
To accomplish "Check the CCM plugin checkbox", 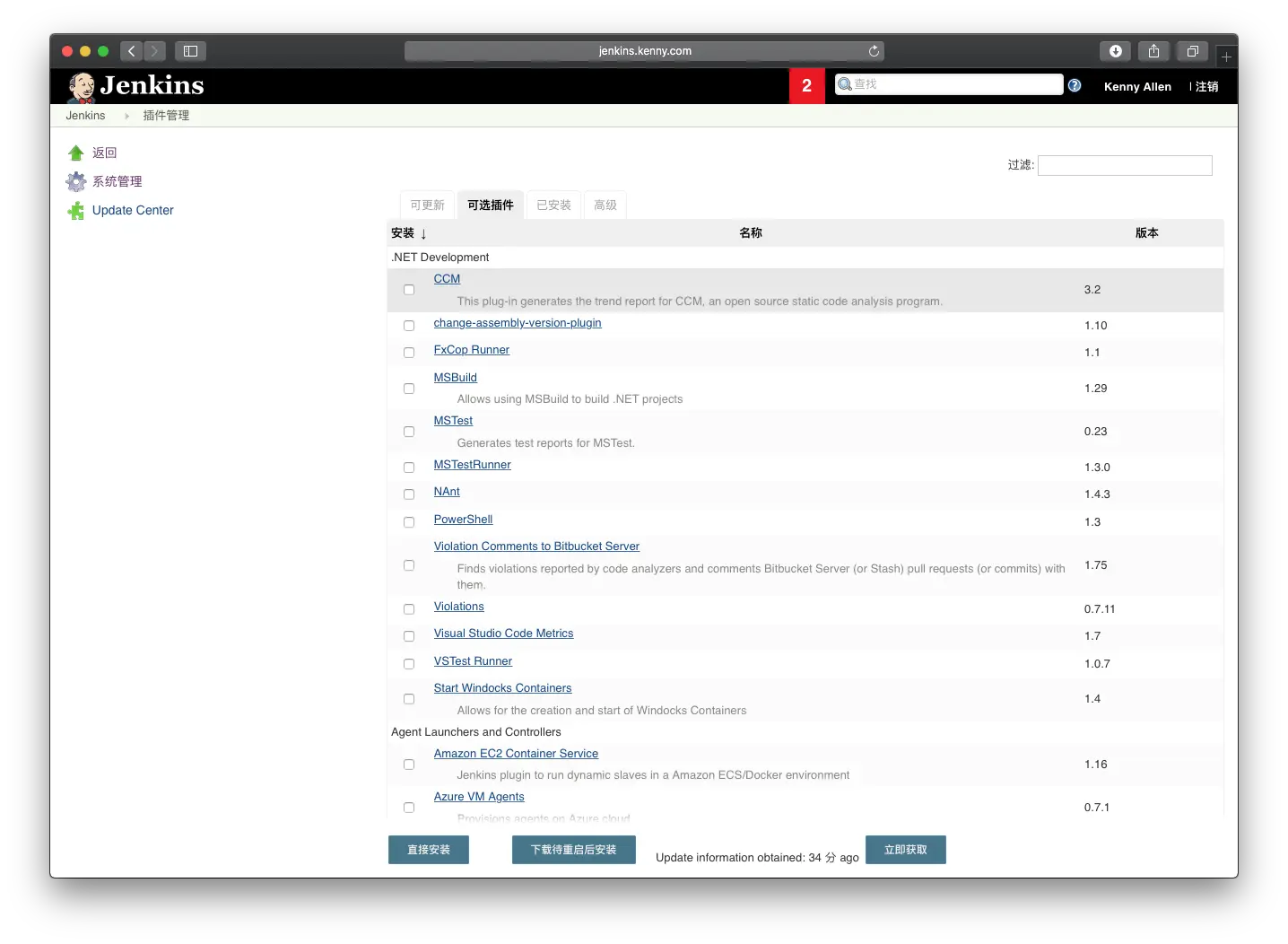I will click(x=409, y=290).
